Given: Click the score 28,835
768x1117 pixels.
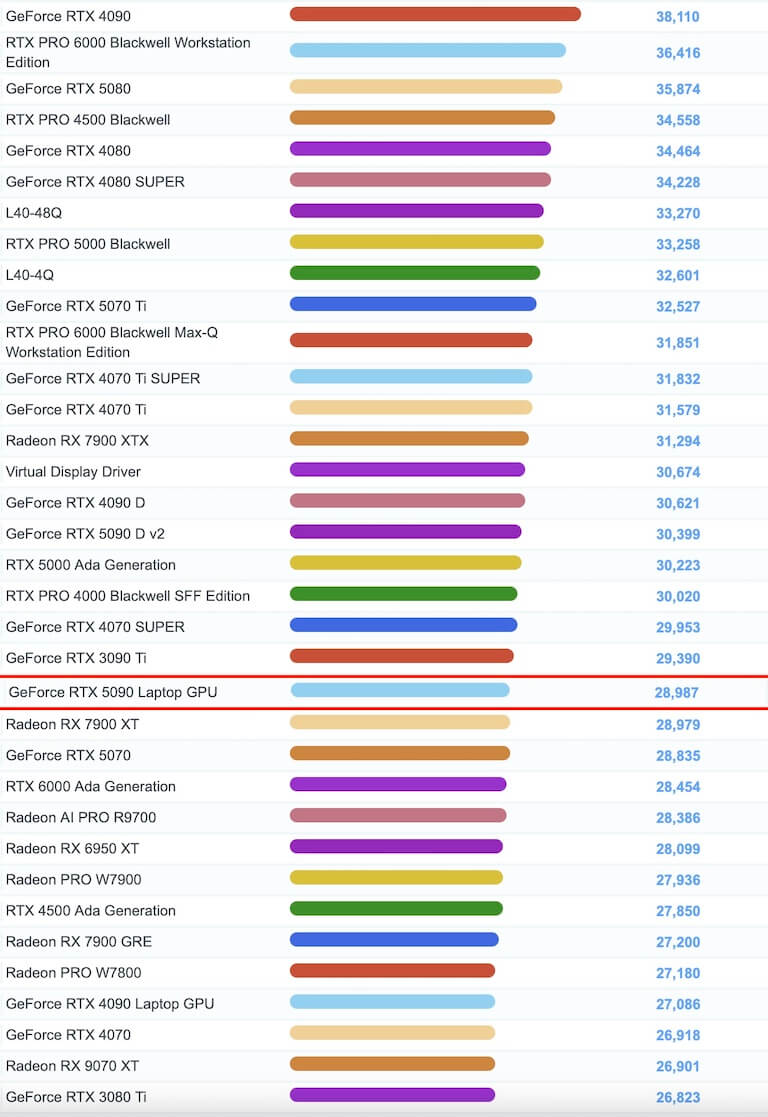Looking at the screenshot, I should (x=678, y=756).
